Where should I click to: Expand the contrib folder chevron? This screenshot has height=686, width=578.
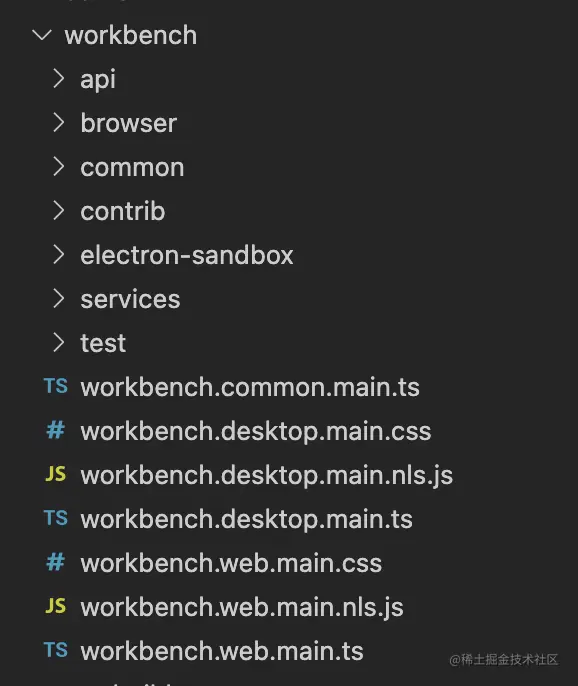click(58, 210)
